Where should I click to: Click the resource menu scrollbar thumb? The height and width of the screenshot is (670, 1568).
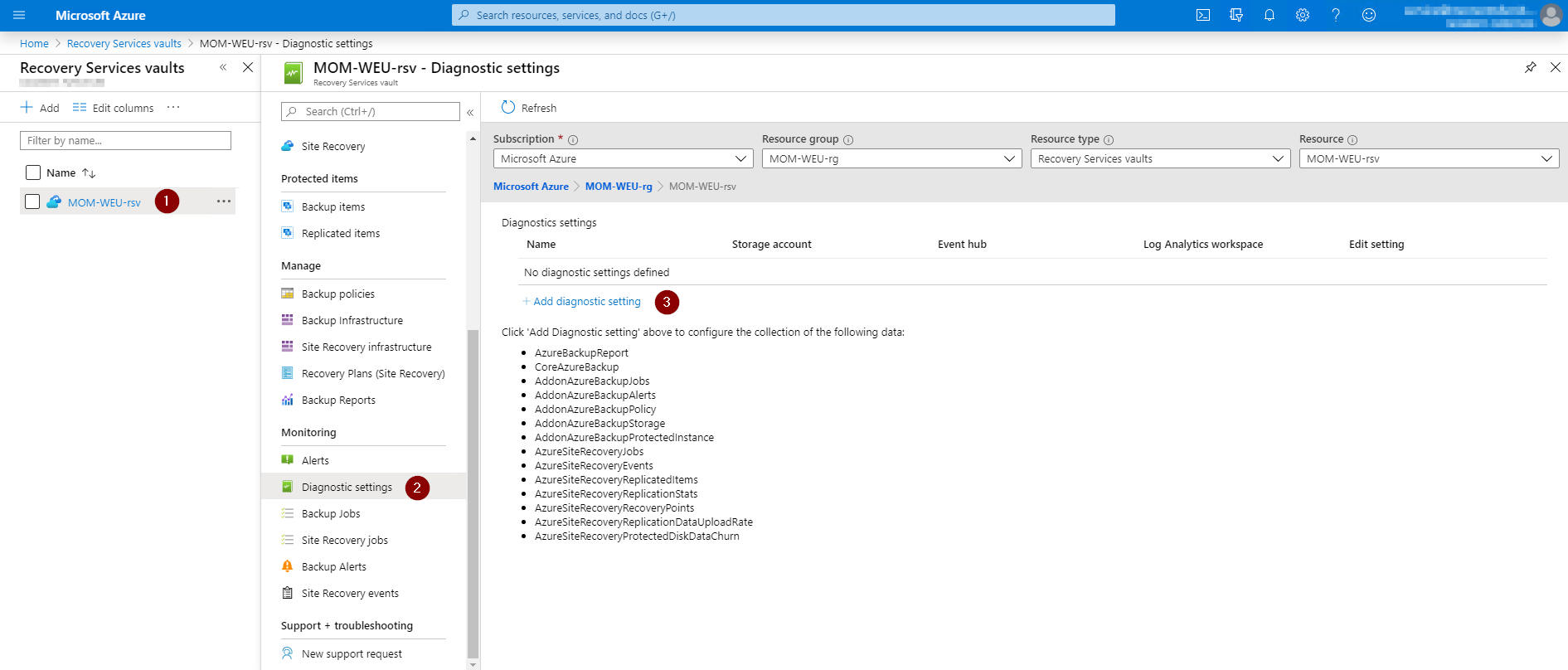coord(473,493)
